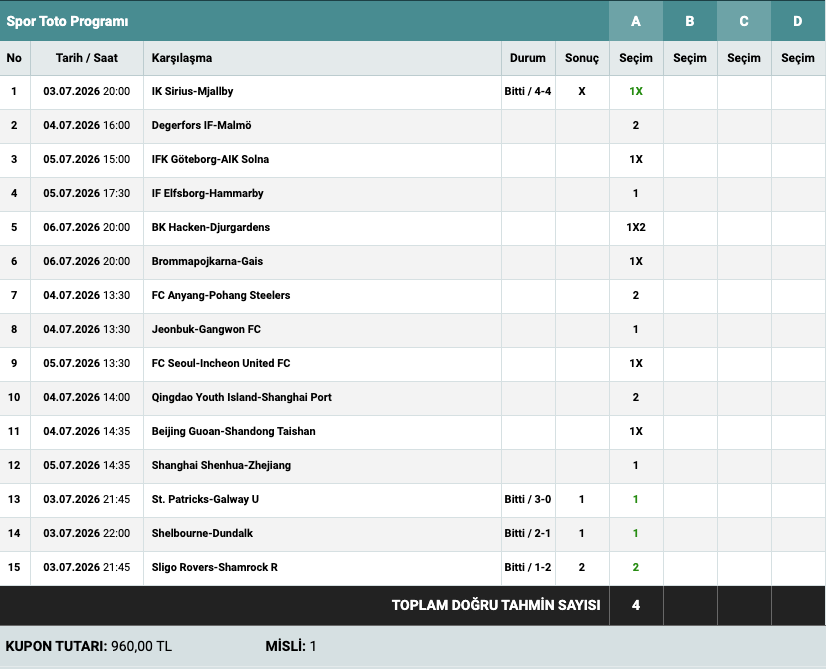Click the Seçim header under column A
Image resolution: width=828 pixels, height=669 pixels.
click(x=636, y=58)
